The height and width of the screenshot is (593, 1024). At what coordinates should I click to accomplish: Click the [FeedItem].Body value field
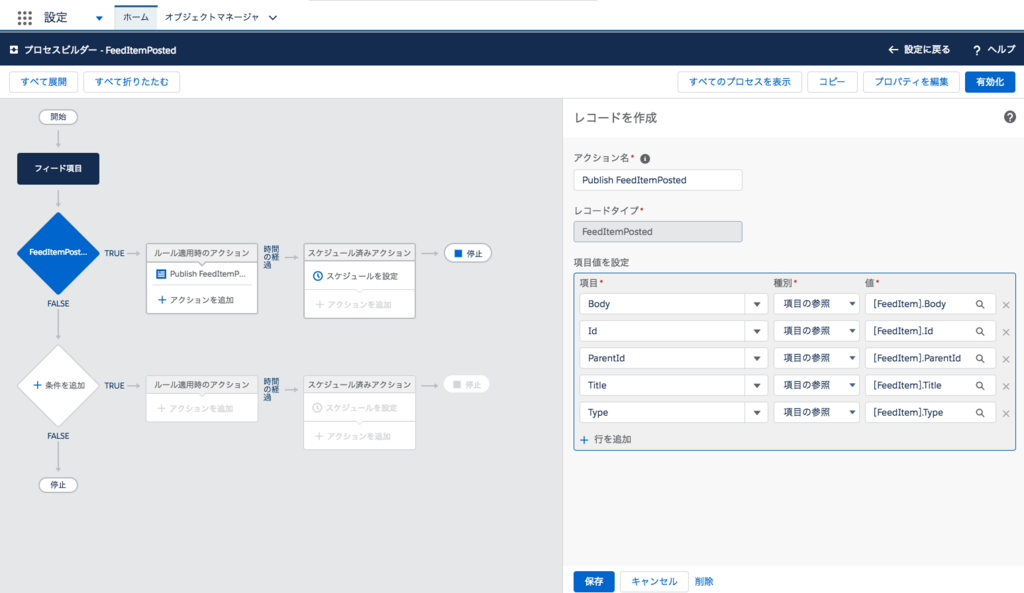930,304
